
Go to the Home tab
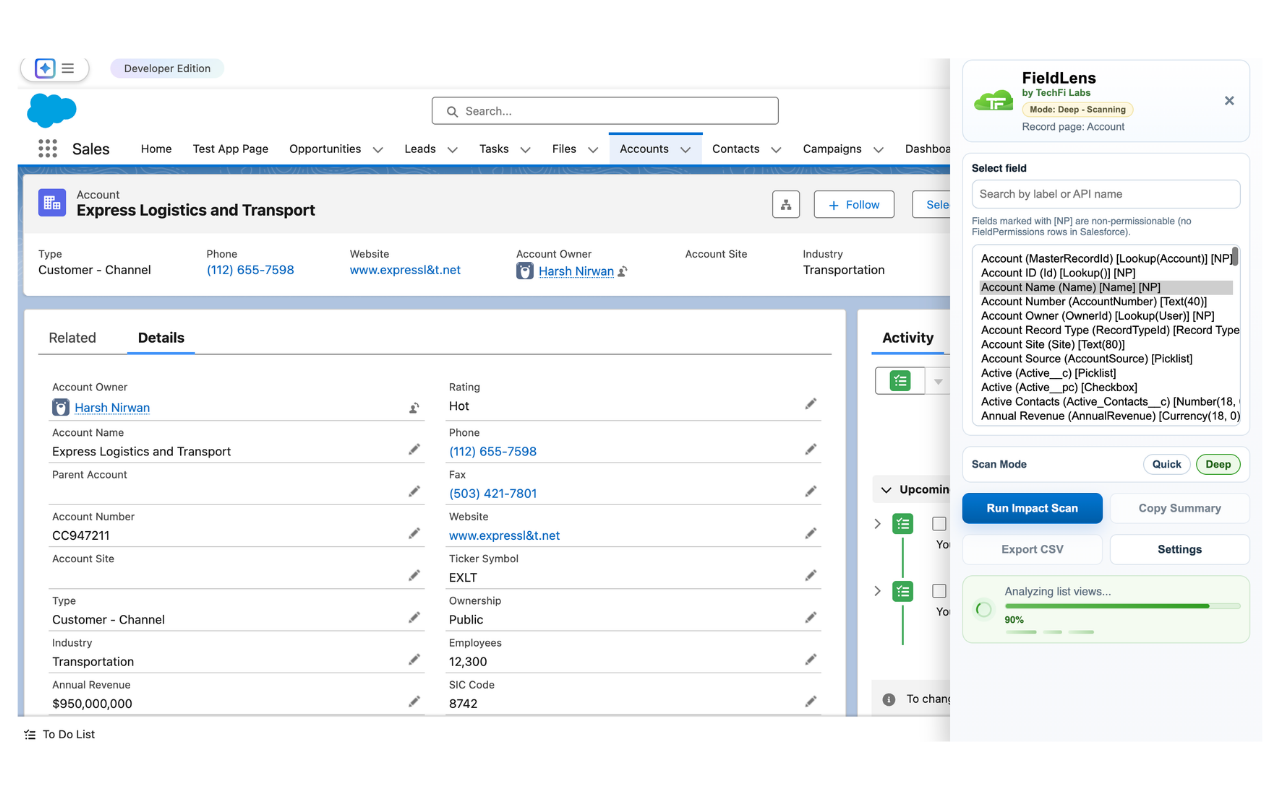(x=156, y=149)
